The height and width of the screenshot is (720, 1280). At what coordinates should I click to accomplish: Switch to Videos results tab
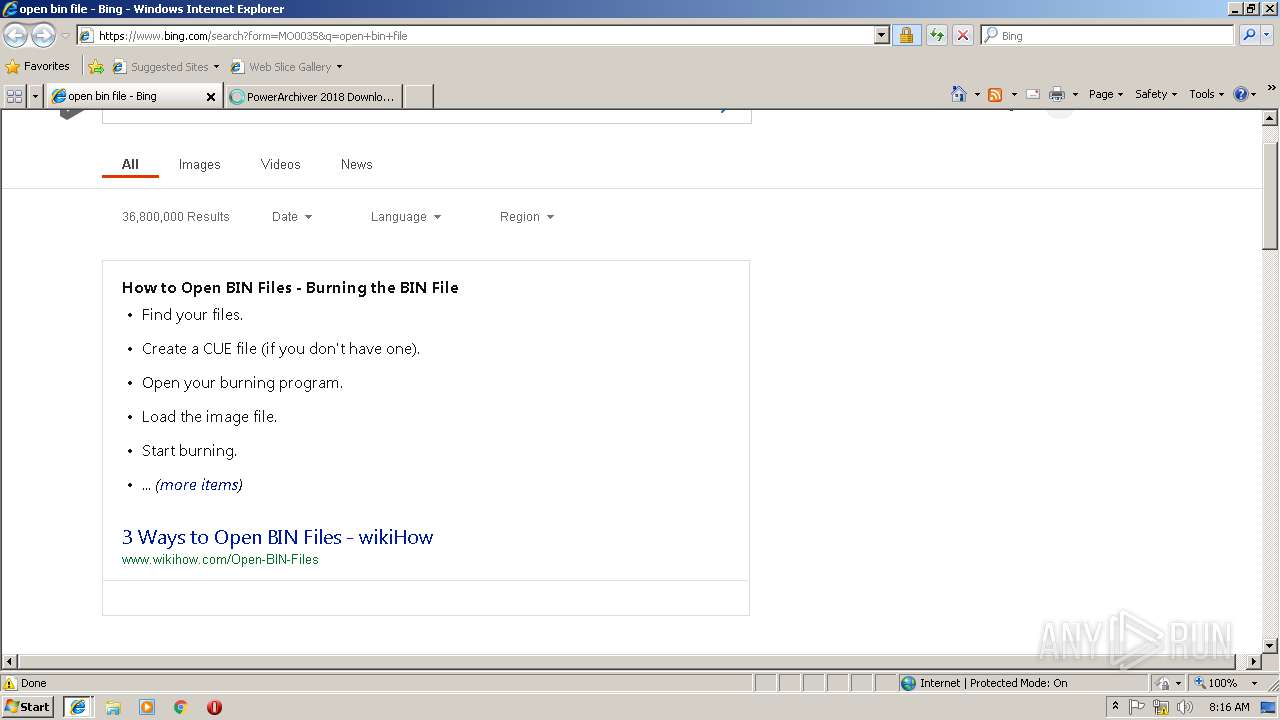click(280, 164)
